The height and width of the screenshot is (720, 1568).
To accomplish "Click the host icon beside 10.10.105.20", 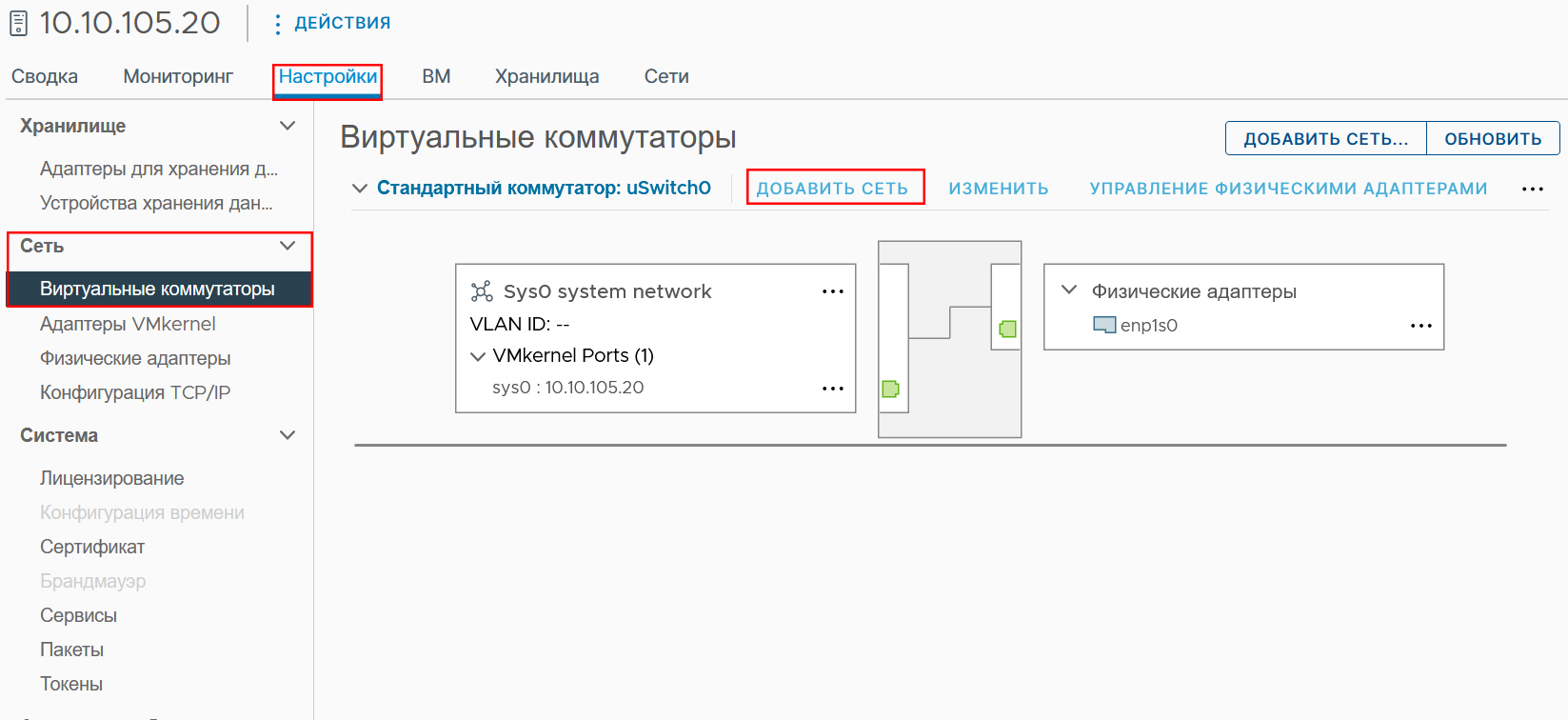I will click(x=18, y=23).
